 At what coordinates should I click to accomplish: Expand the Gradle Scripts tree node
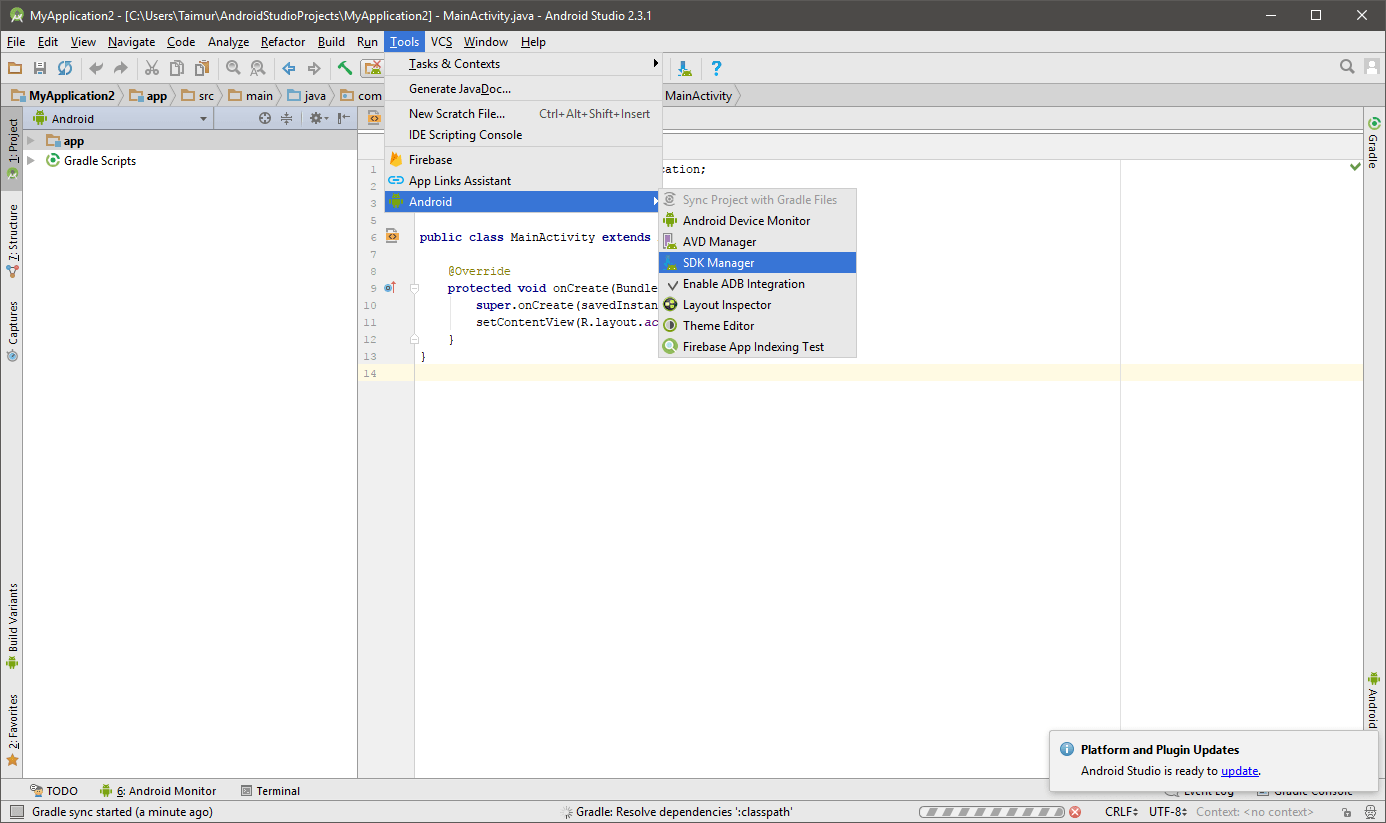[x=31, y=161]
